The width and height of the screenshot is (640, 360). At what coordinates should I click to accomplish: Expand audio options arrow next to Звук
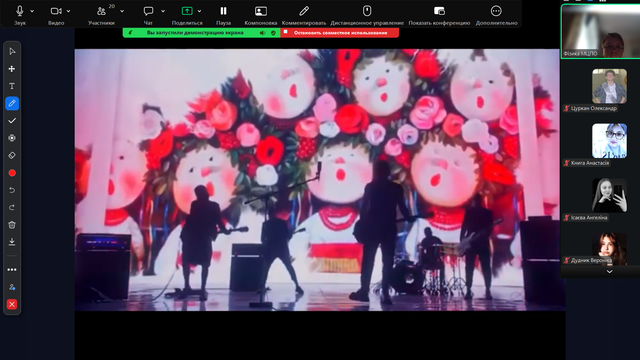32,11
